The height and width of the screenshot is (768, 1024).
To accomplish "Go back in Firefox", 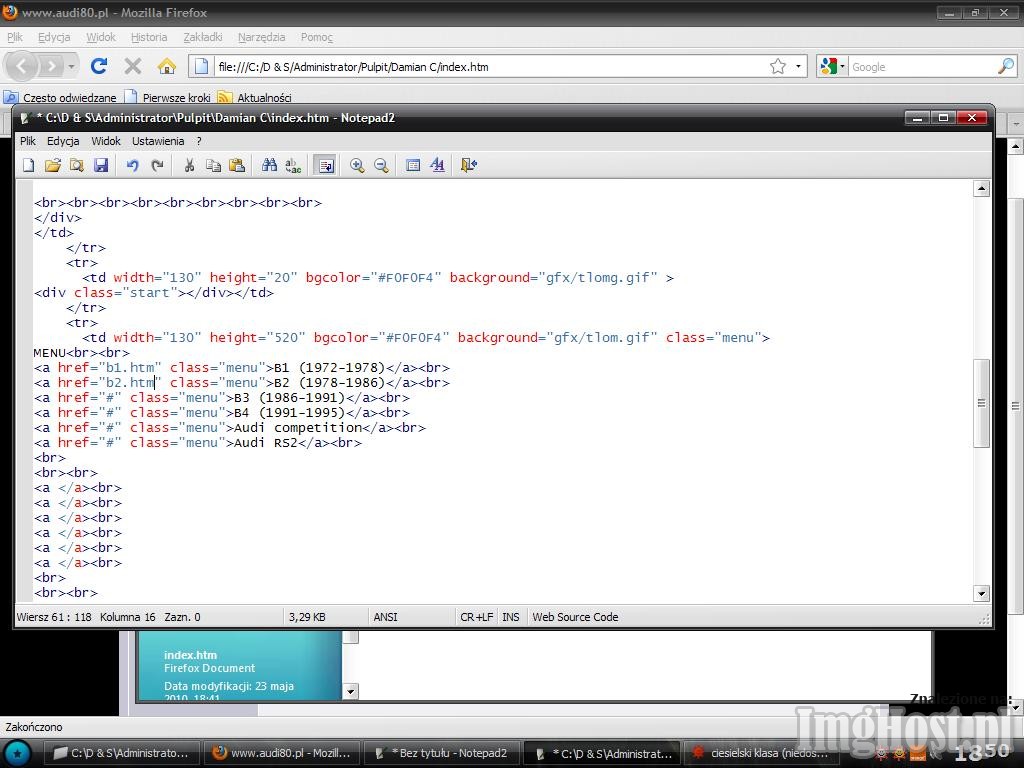I will click(x=22, y=66).
